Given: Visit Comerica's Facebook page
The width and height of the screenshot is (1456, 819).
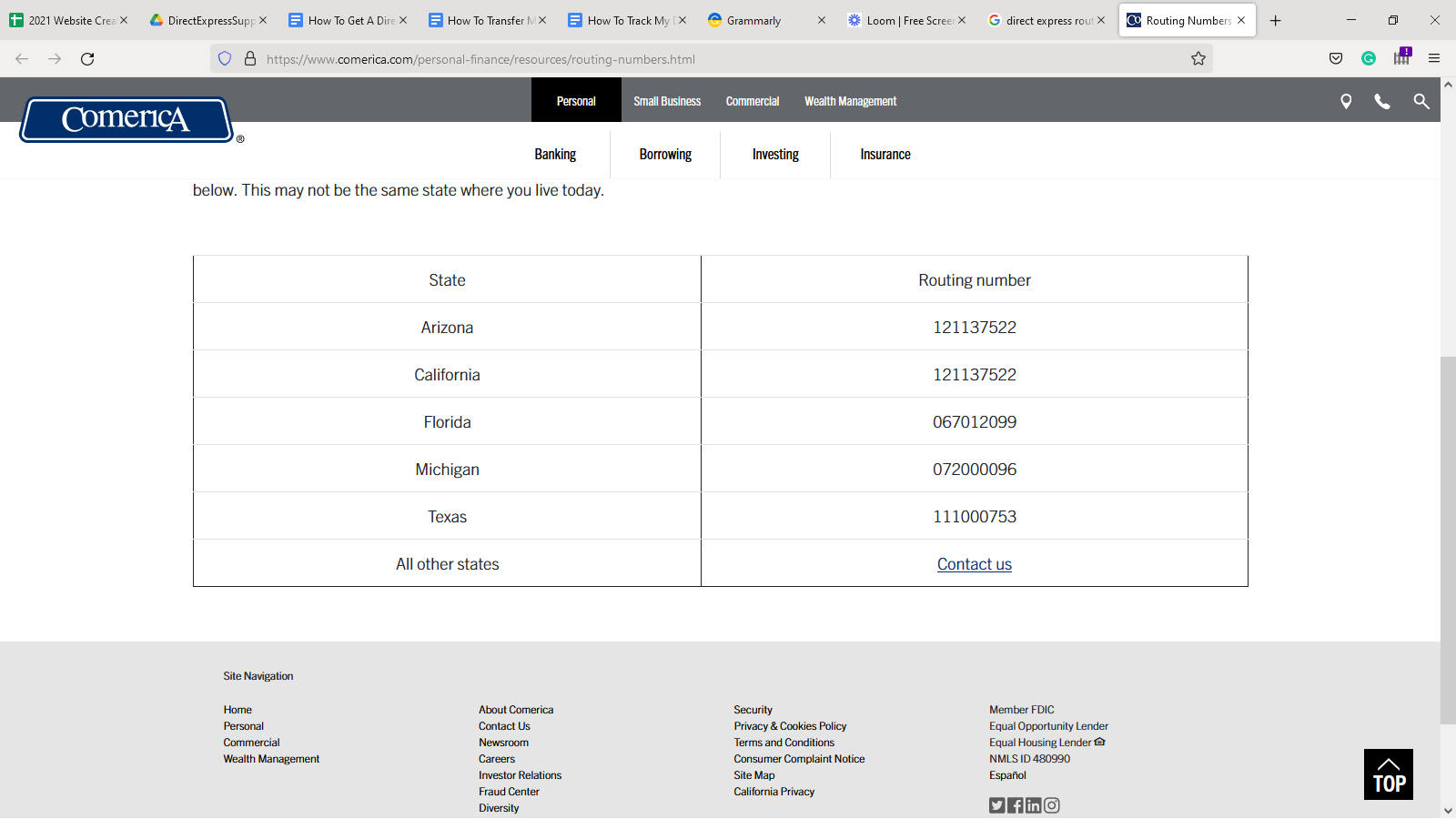Looking at the screenshot, I should [x=1016, y=805].
